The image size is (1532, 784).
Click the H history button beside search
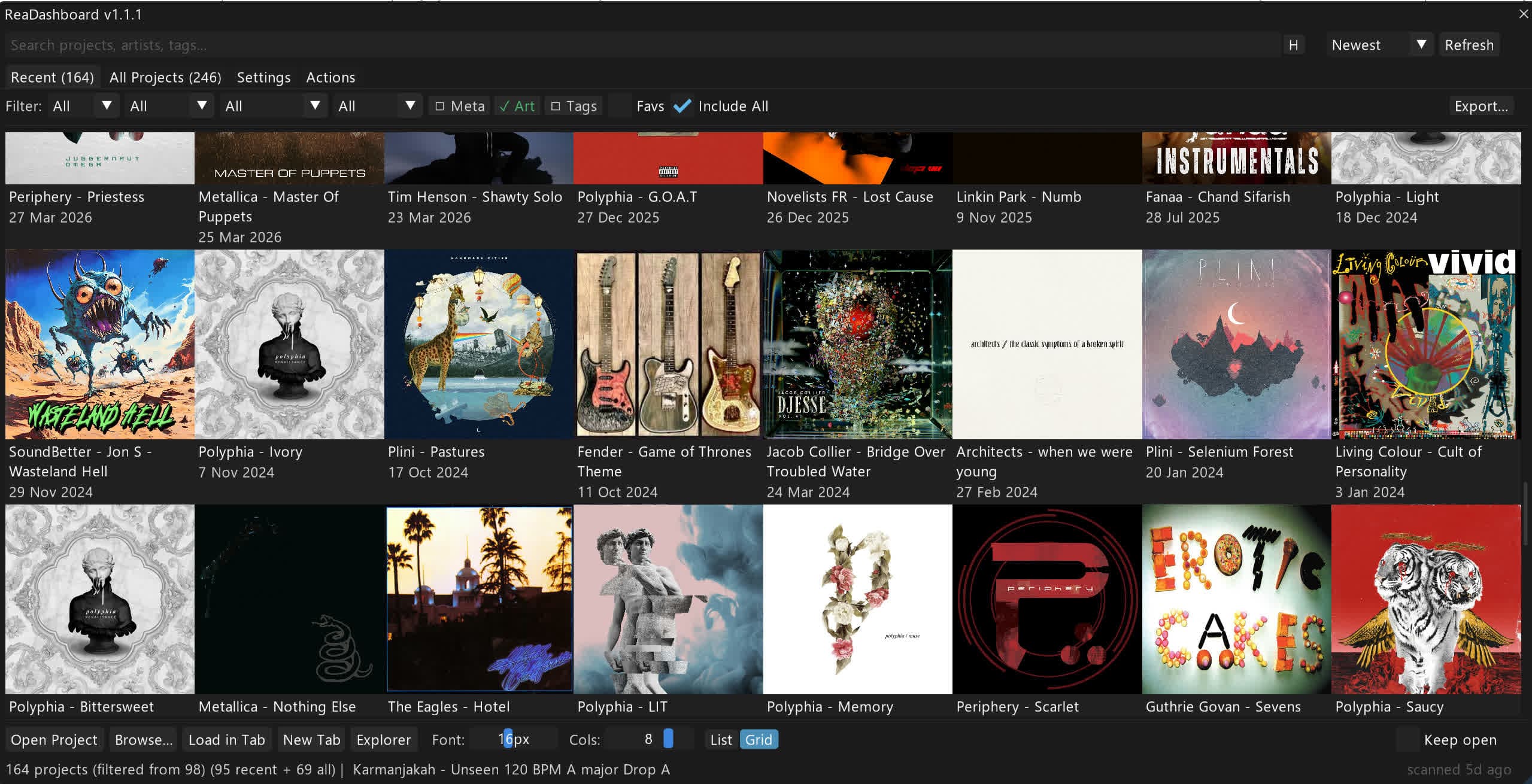click(x=1293, y=45)
